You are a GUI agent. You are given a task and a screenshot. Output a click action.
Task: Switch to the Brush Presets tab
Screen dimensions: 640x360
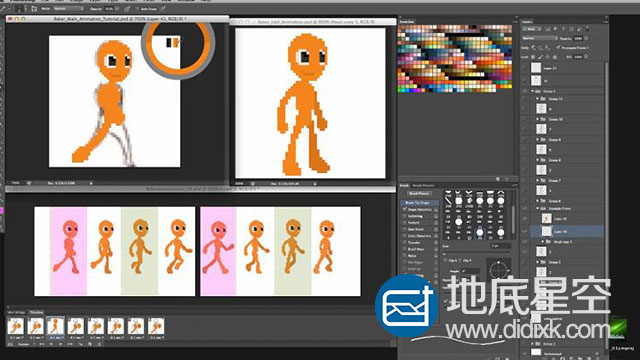point(423,185)
